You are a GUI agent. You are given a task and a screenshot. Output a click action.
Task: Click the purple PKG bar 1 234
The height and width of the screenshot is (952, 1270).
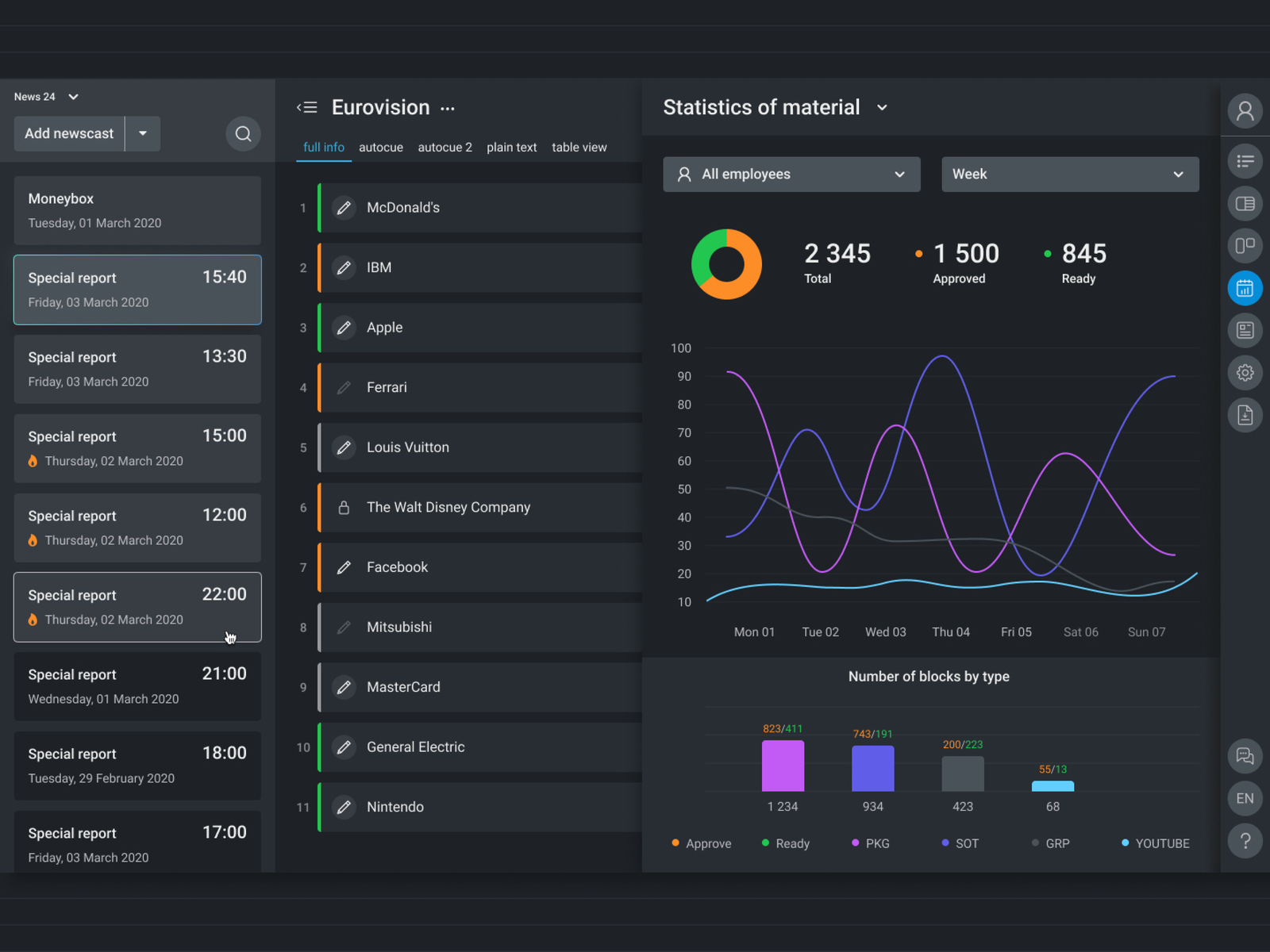[783, 766]
